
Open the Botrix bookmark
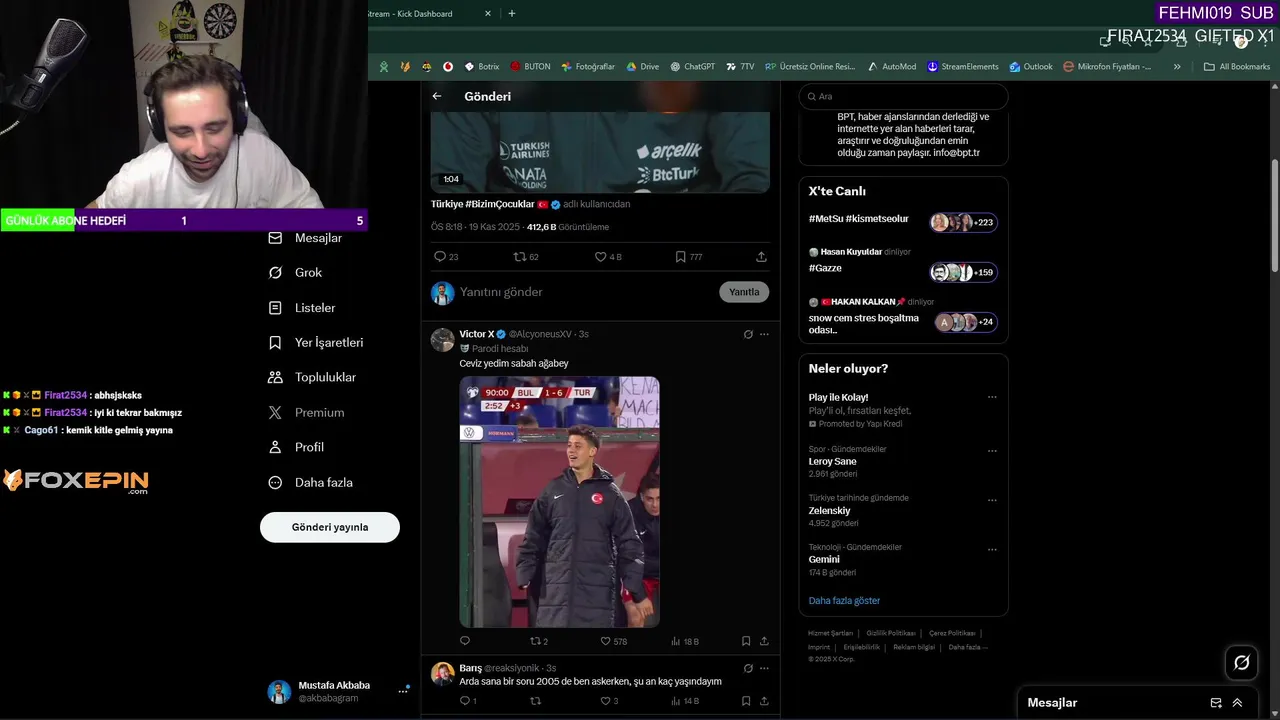[x=481, y=67]
